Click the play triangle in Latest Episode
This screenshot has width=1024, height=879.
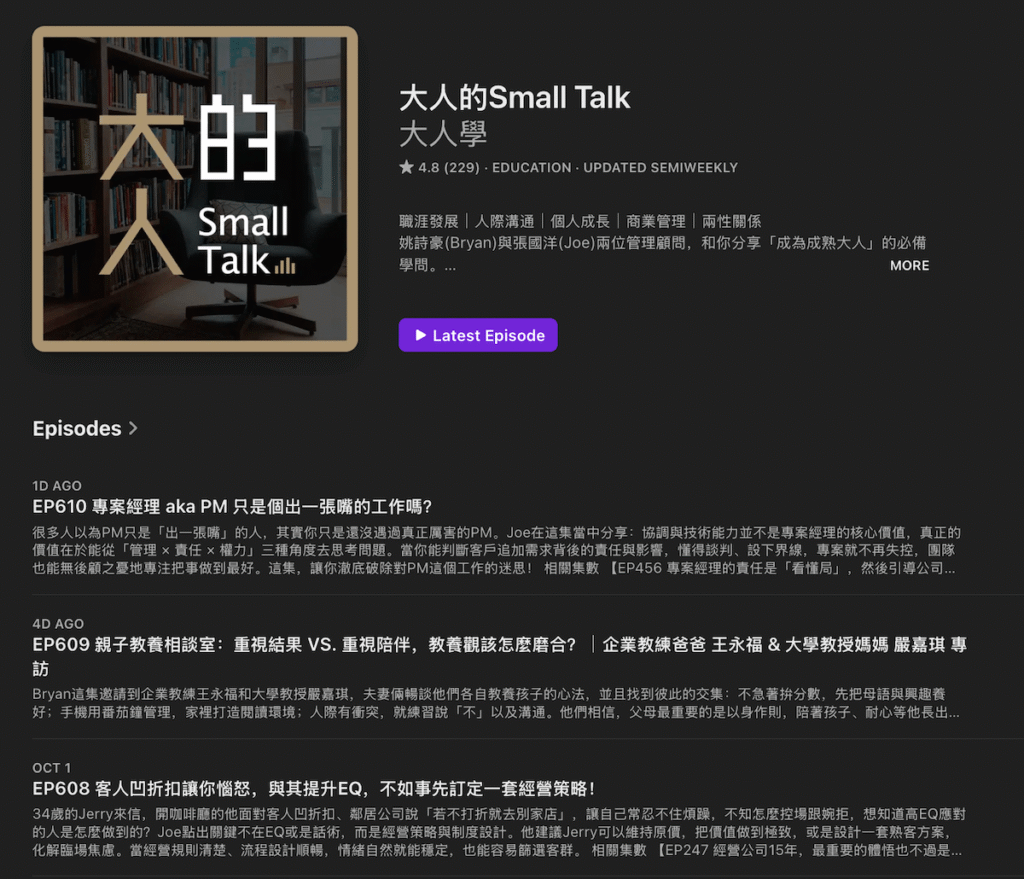pyautogui.click(x=421, y=335)
